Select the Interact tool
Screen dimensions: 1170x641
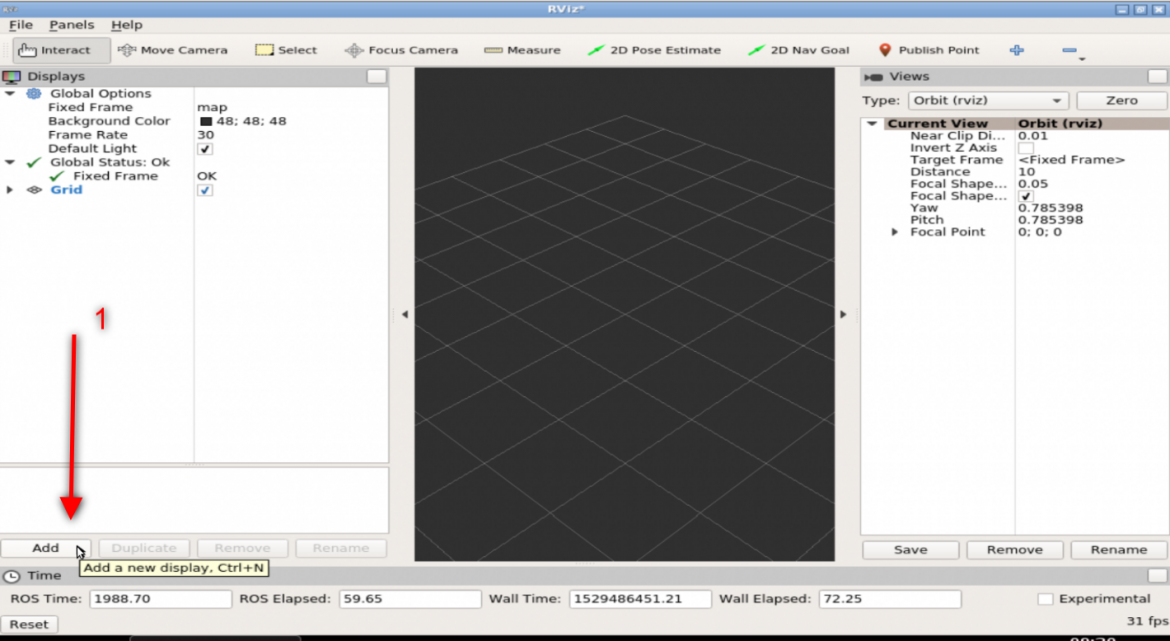(x=62, y=50)
